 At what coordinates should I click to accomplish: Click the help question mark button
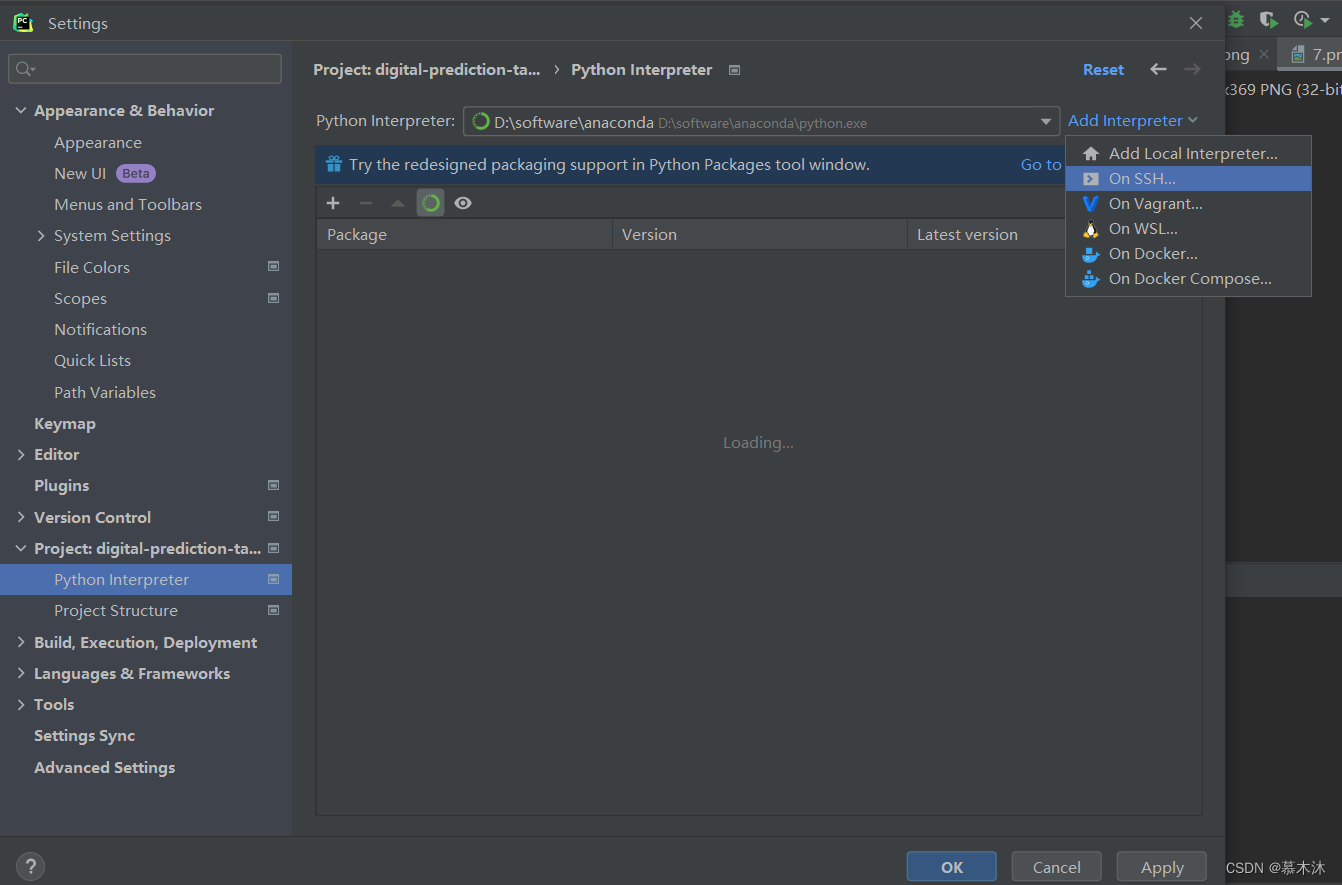coord(30,866)
